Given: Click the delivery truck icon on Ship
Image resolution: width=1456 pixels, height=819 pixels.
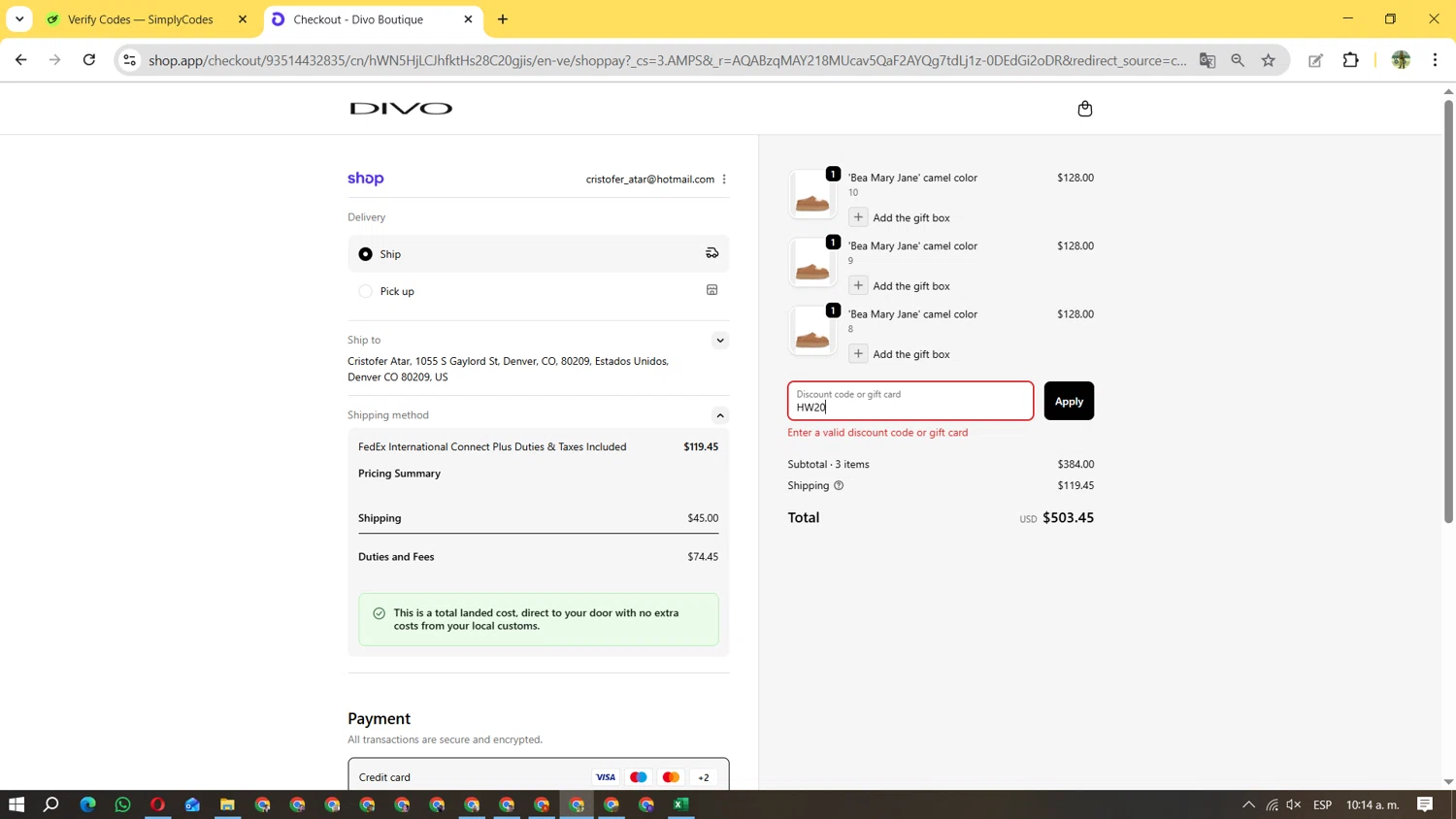Looking at the screenshot, I should 711,253.
